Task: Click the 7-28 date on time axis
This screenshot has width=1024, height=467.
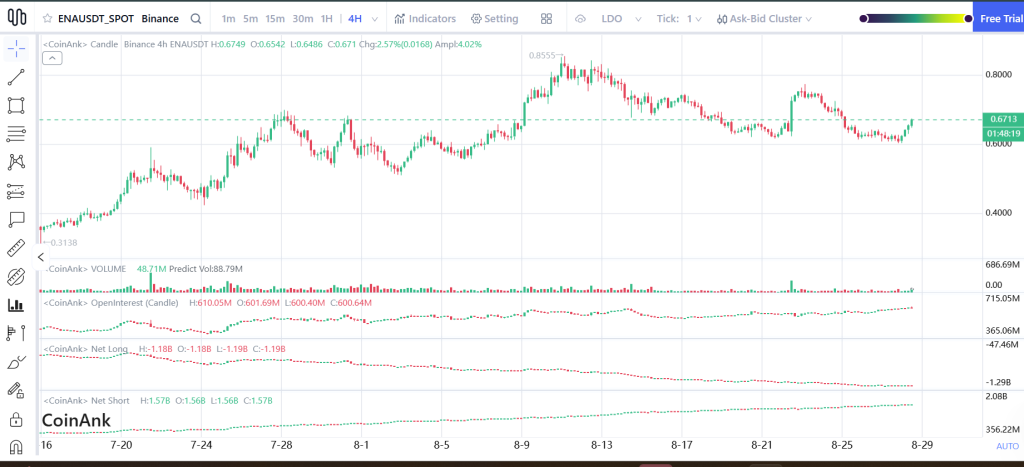Action: tap(281, 445)
